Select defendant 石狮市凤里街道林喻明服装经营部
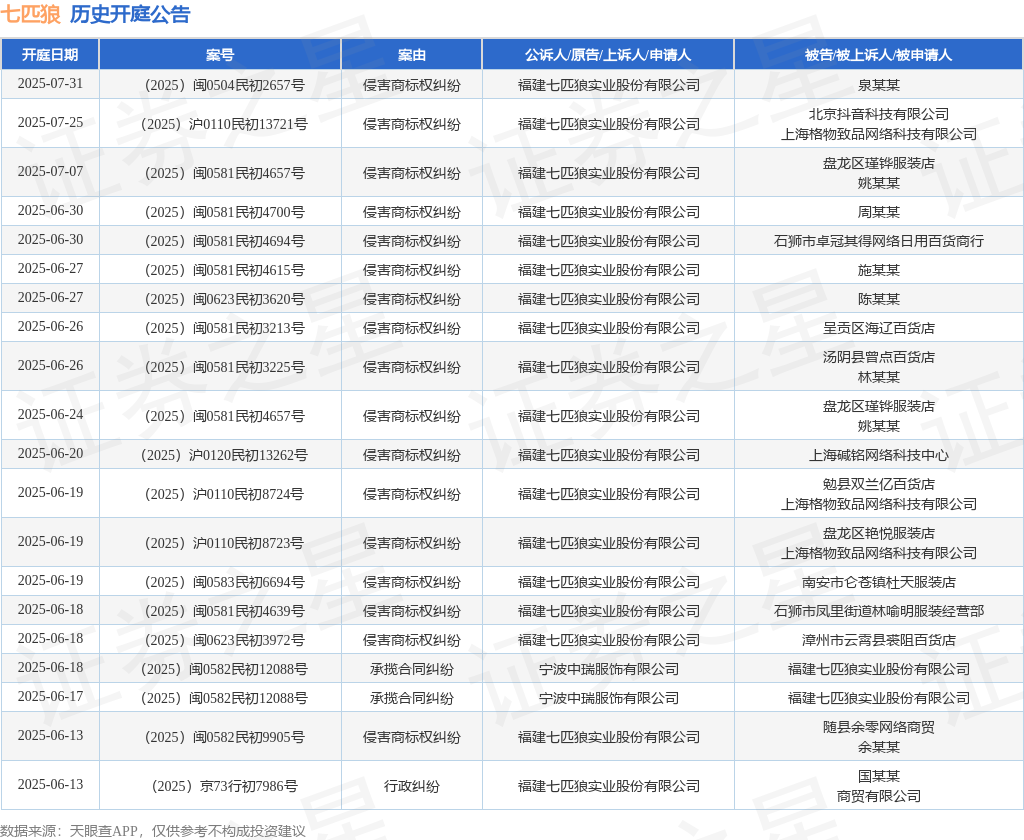This screenshot has width=1024, height=840. [x=878, y=611]
